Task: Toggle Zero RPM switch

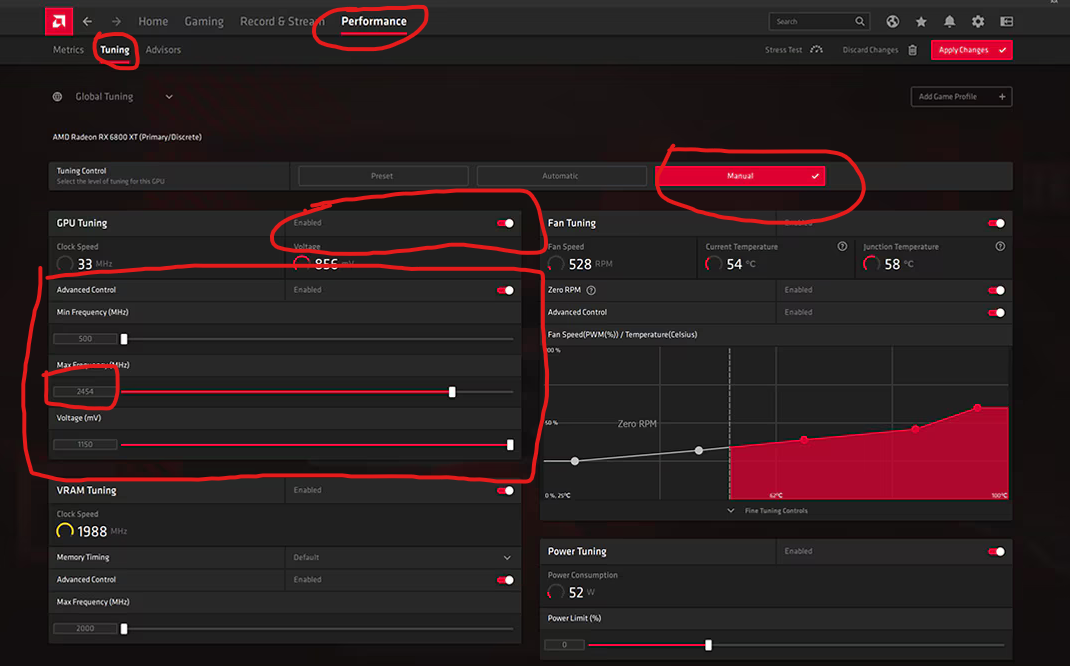Action: point(996,290)
